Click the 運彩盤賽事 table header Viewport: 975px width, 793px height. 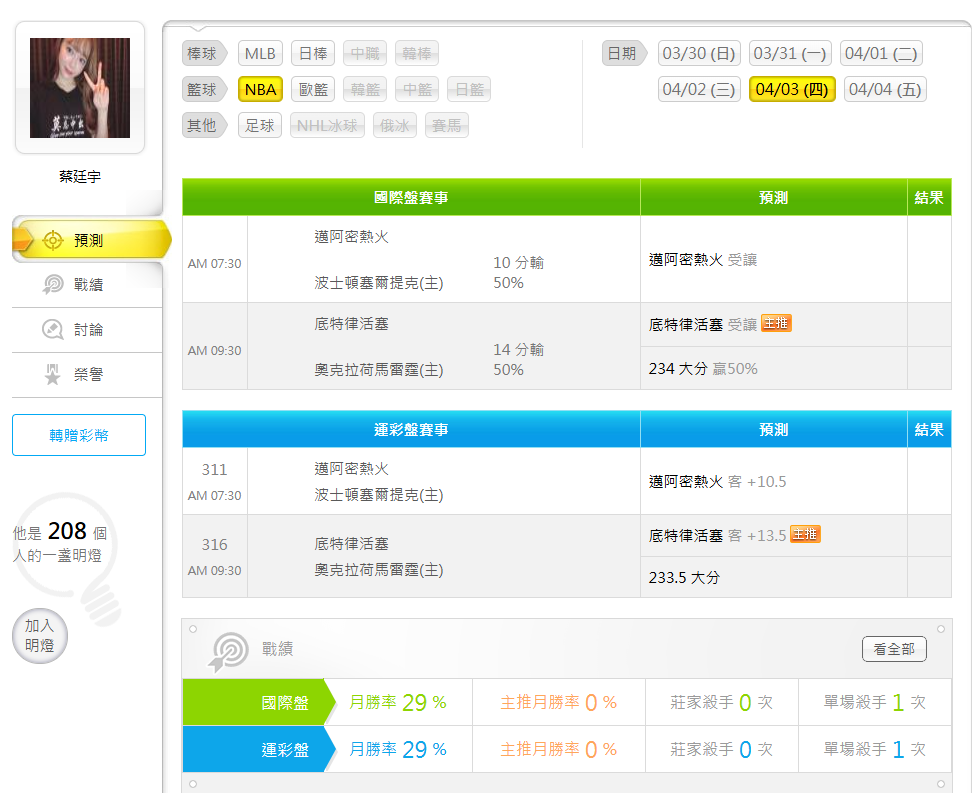tap(411, 429)
